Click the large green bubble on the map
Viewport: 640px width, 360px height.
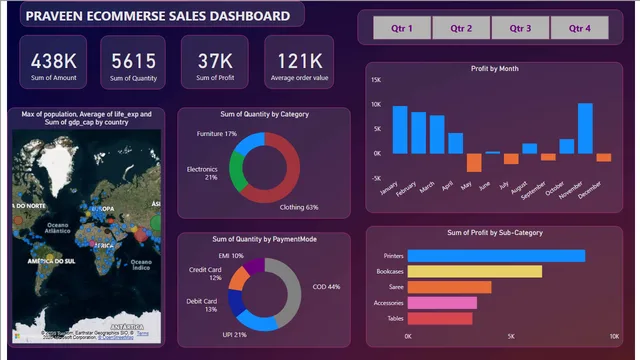(156, 223)
